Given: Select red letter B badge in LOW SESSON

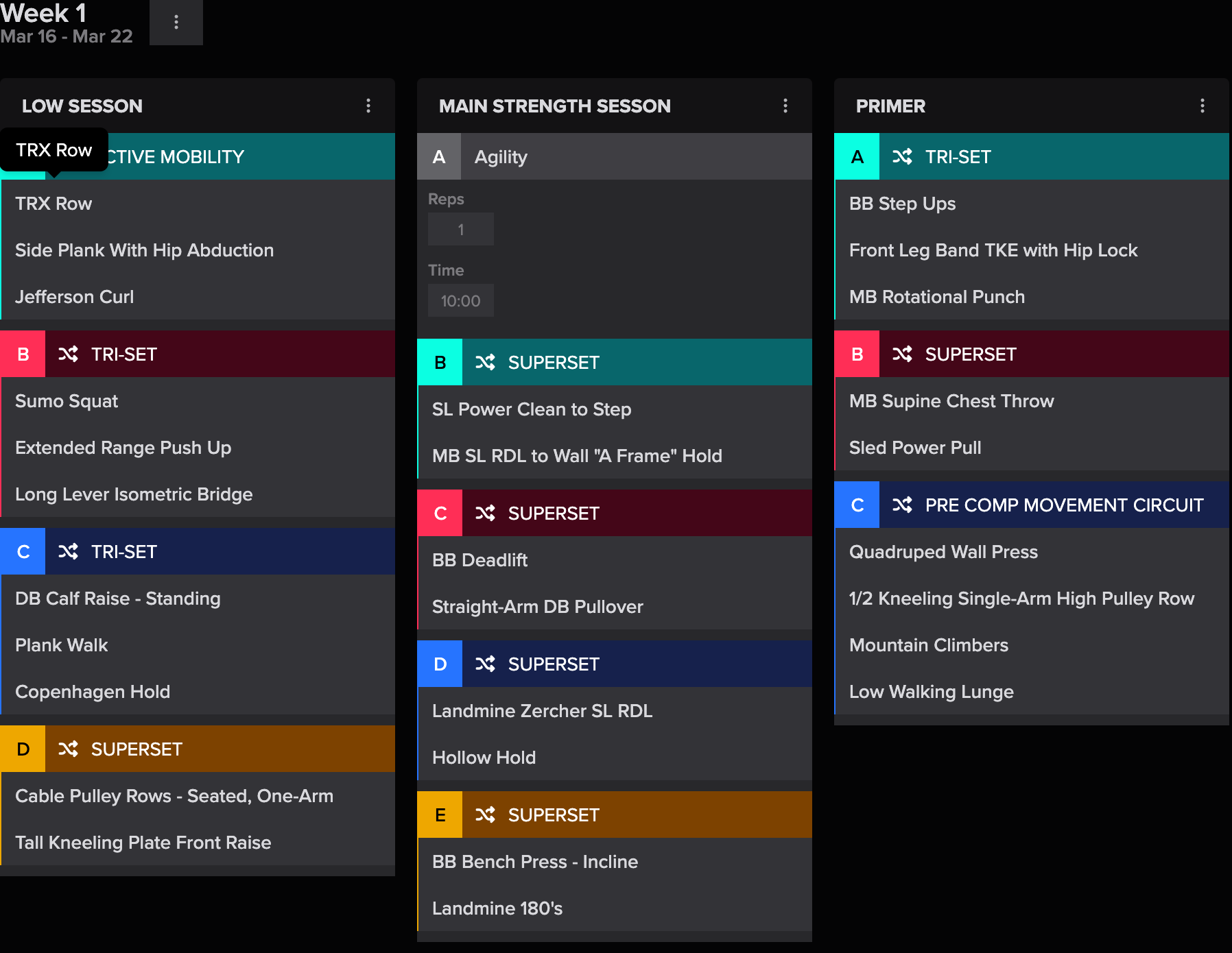Looking at the screenshot, I should pos(23,354).
